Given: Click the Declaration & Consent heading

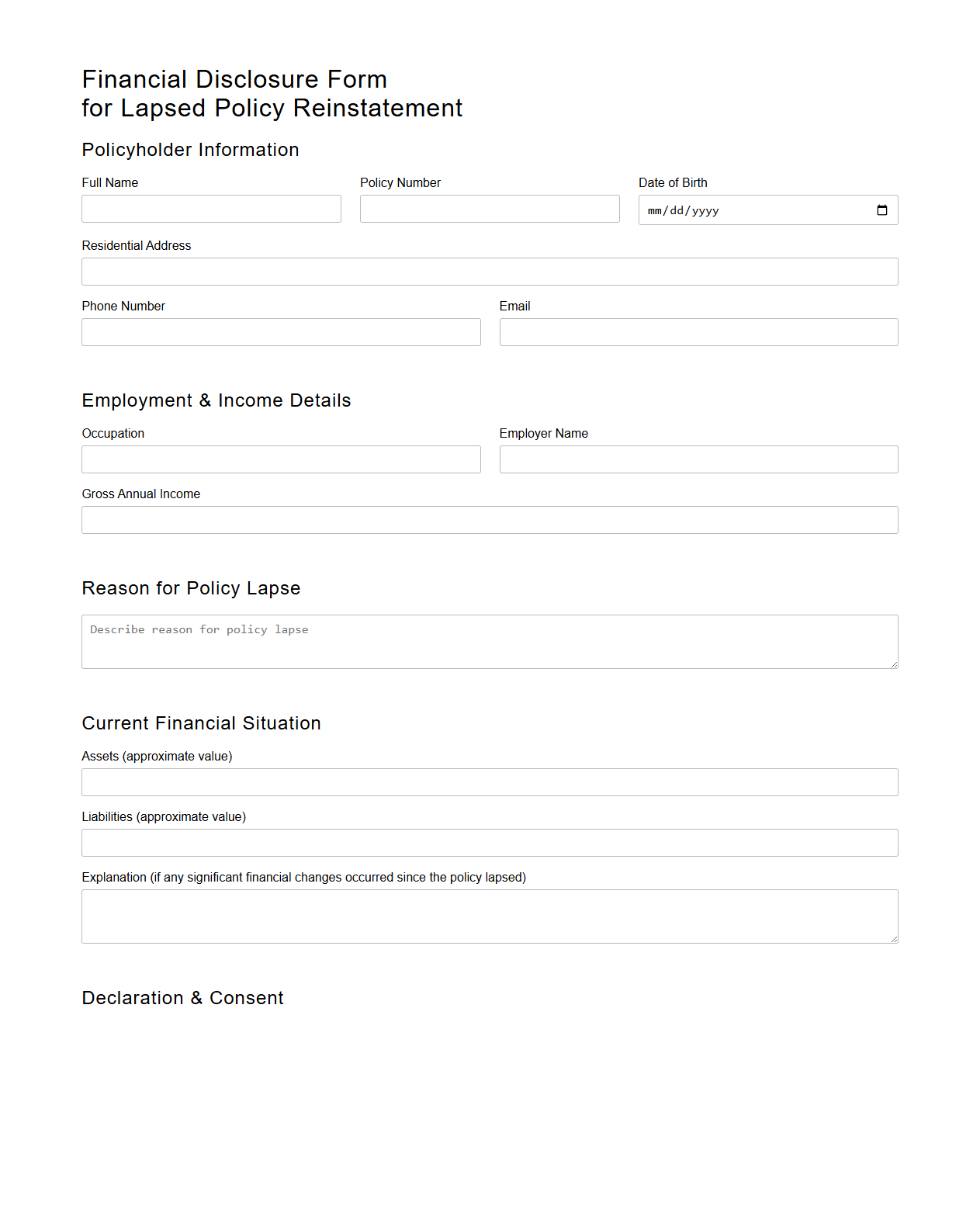Looking at the screenshot, I should 182,998.
